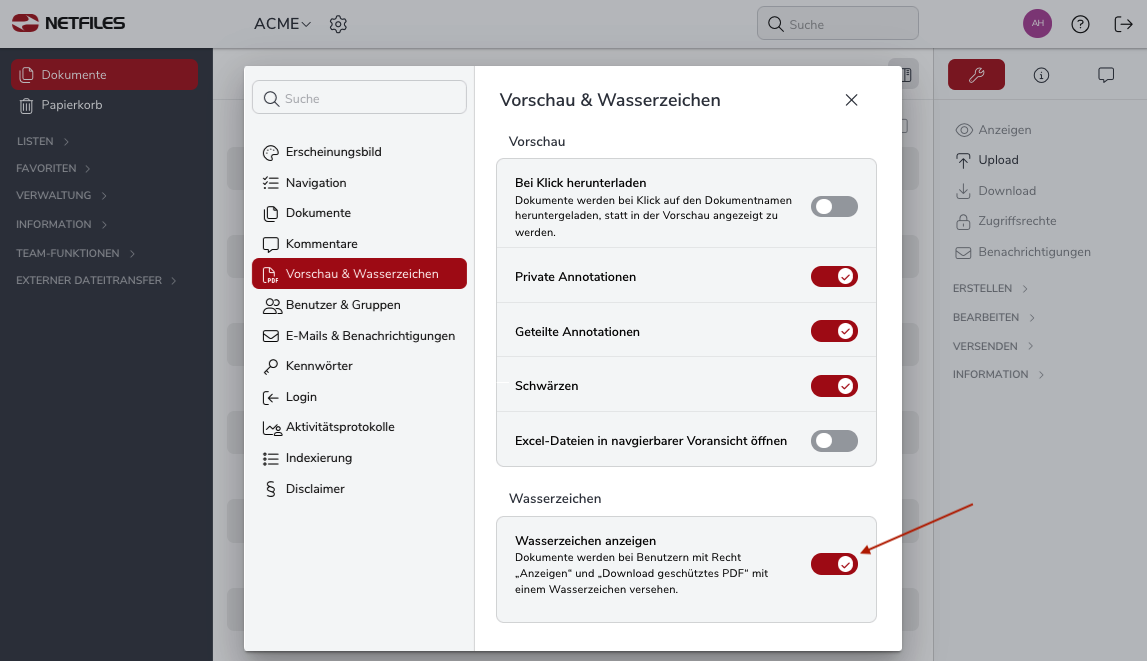Open the wrench tools panel
This screenshot has height=661, width=1147.
coord(976,75)
